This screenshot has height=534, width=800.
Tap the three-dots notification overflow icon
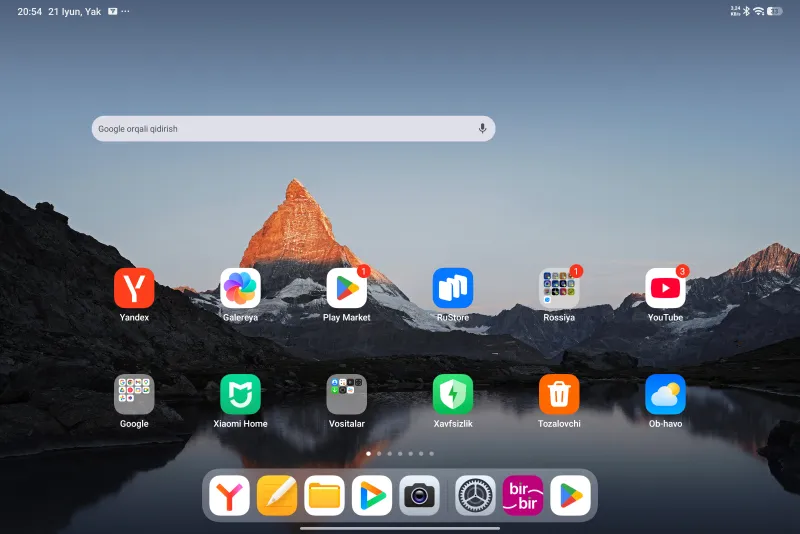(x=126, y=11)
